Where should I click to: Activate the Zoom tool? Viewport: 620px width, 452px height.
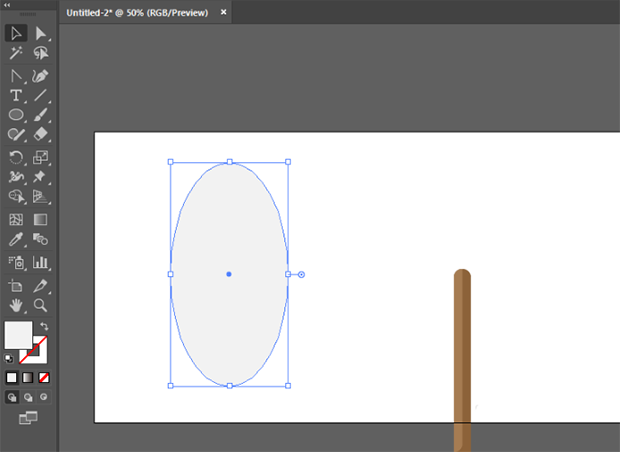[x=41, y=305]
